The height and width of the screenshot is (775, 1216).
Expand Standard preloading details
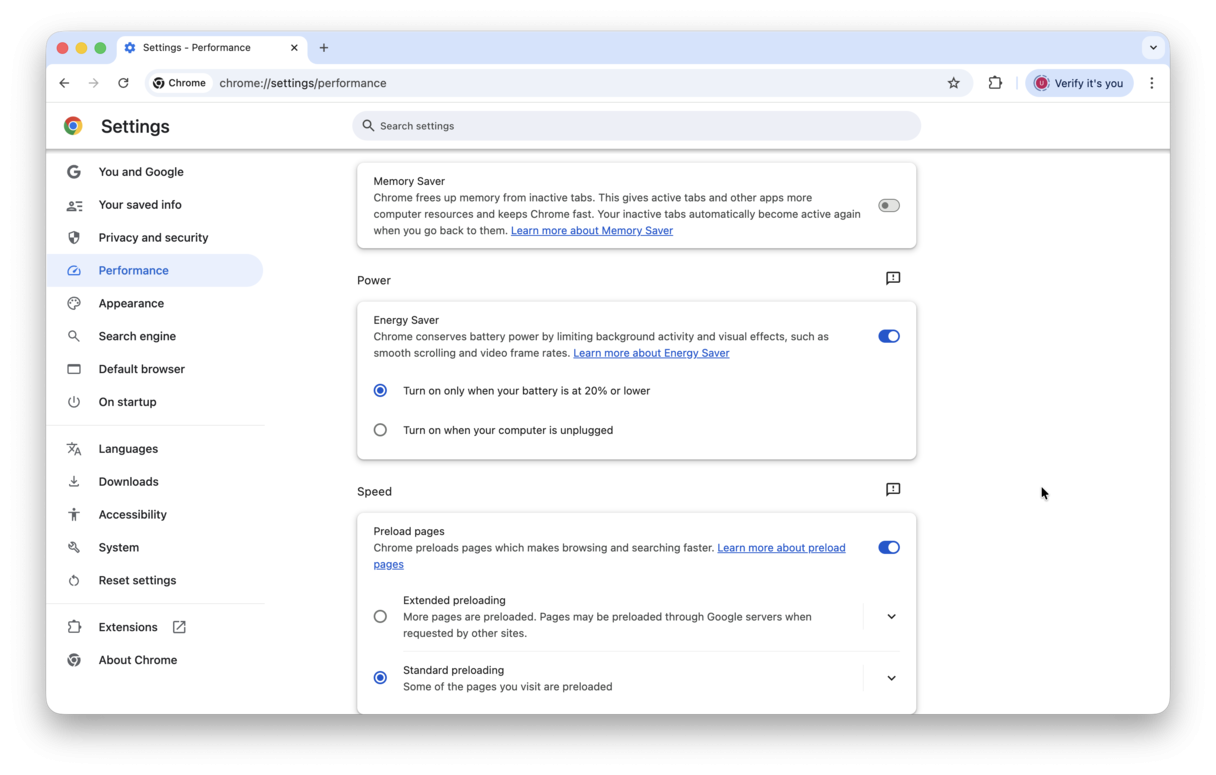point(890,678)
